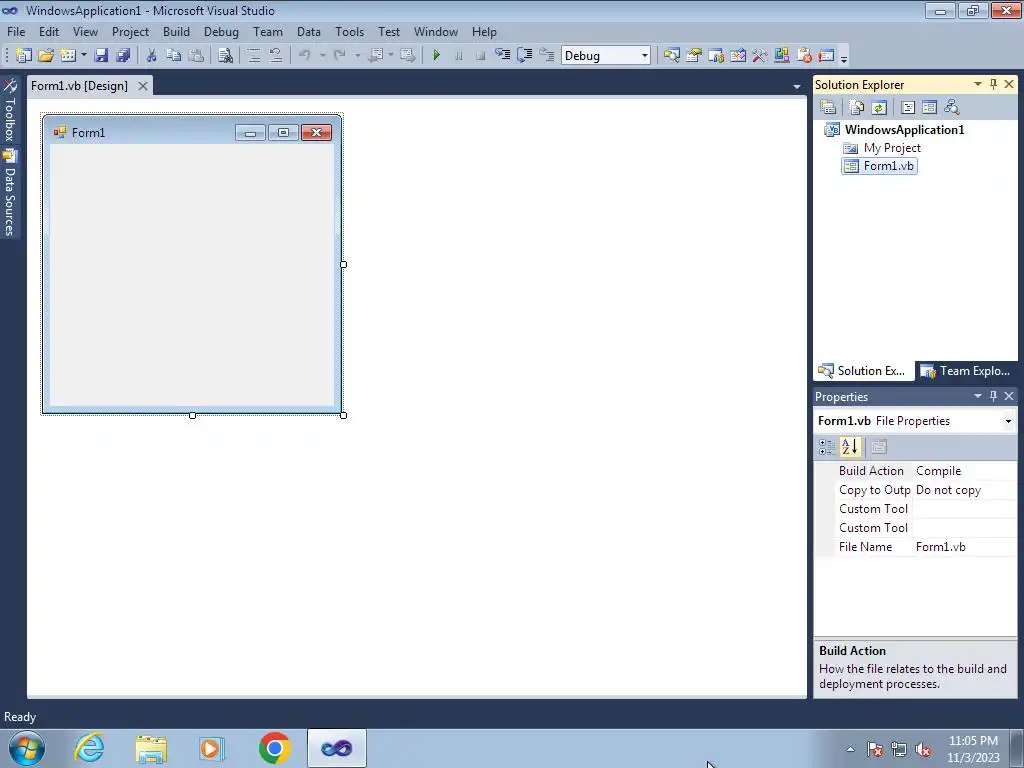The width and height of the screenshot is (1024, 768).
Task: Click the Stop Debugging square icon
Action: coord(481,56)
